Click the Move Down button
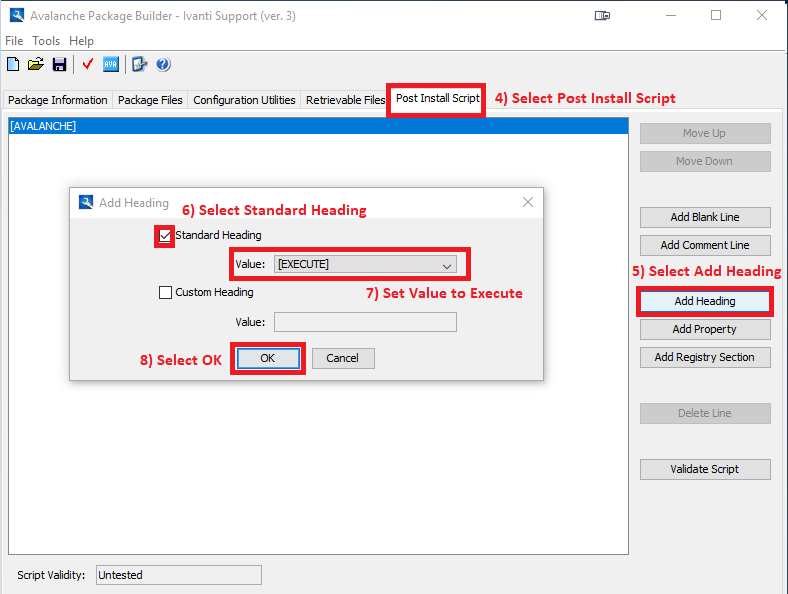788x594 pixels. [705, 161]
